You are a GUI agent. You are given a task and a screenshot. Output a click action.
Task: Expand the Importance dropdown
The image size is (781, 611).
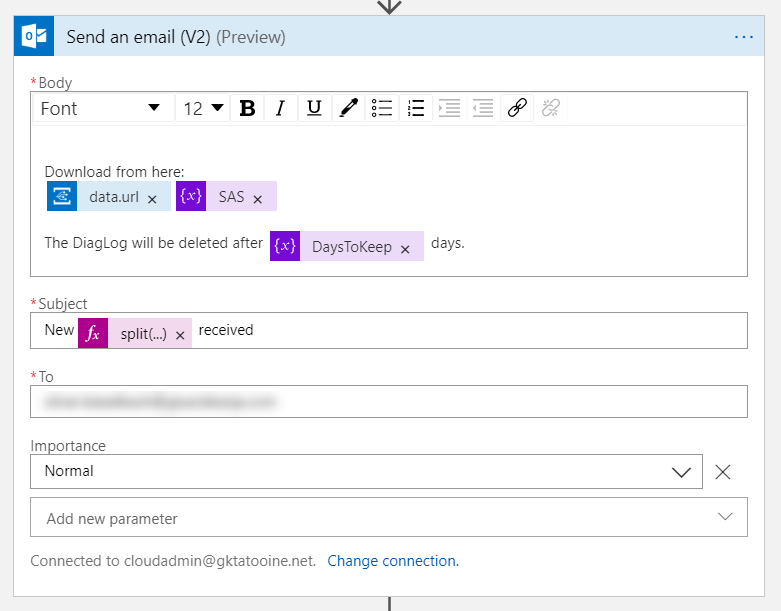coord(681,472)
